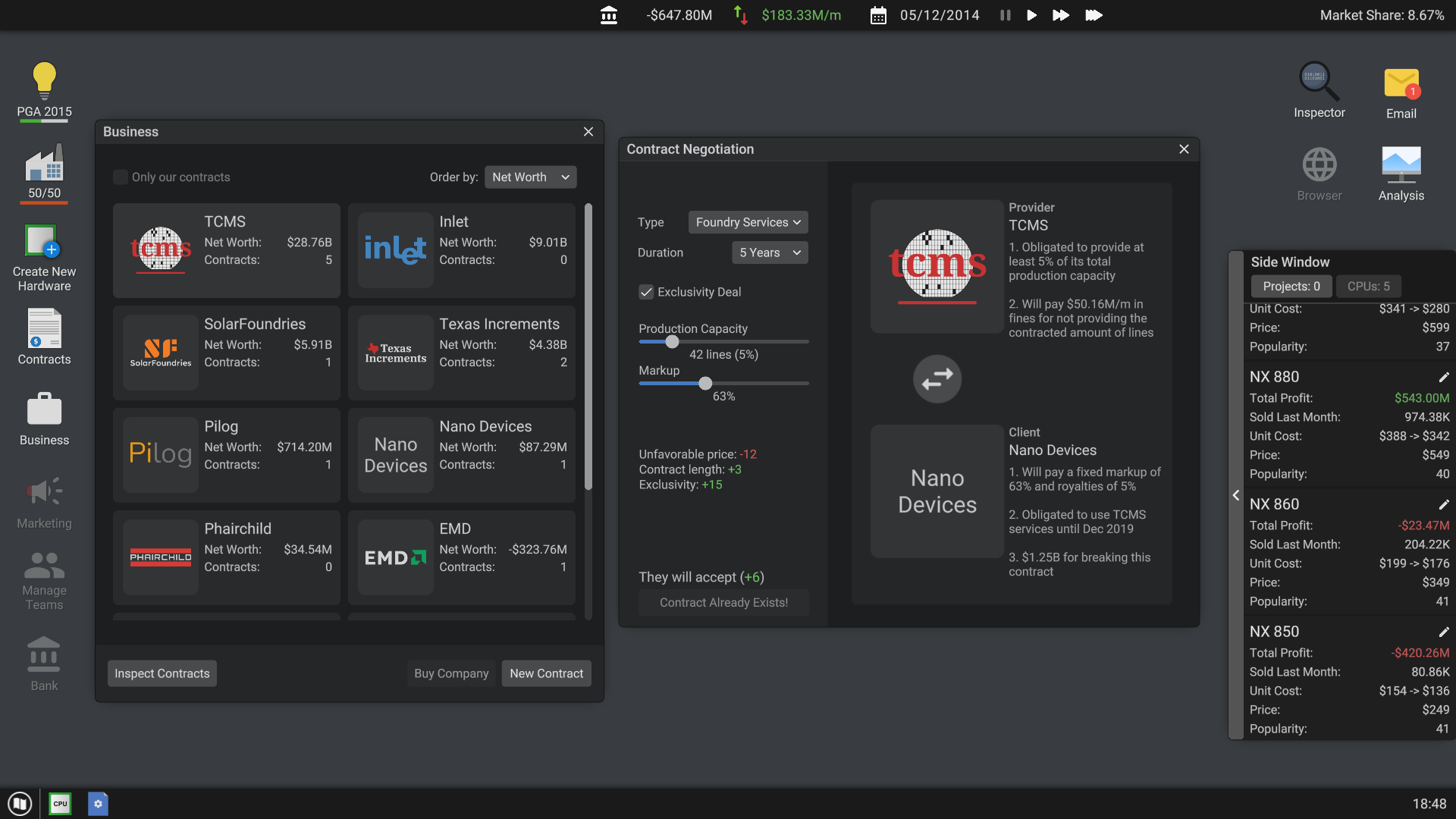The width and height of the screenshot is (1456, 819).
Task: Click the PGA 2015 lightbulb icon
Action: pyautogui.click(x=44, y=80)
